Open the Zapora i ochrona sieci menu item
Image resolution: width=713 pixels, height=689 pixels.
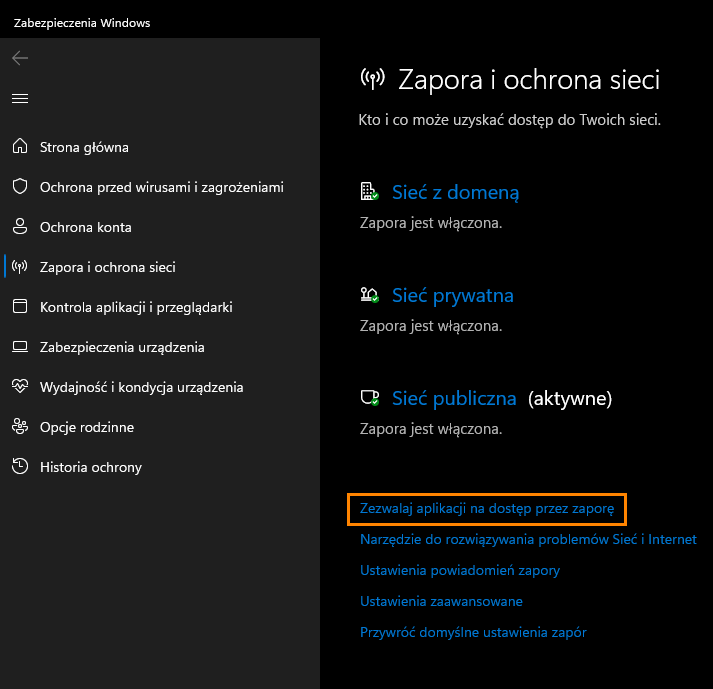[x=107, y=267]
